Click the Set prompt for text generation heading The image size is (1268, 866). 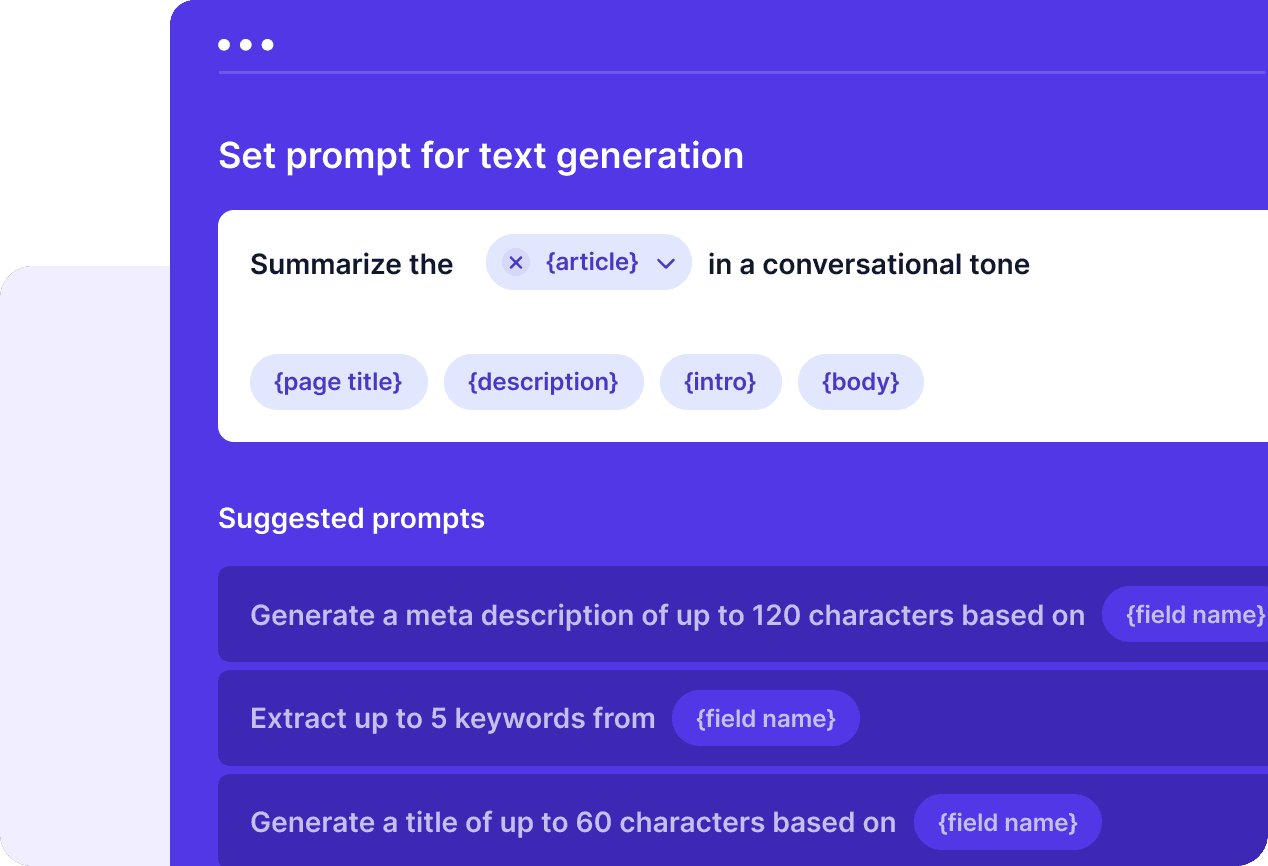pyautogui.click(x=481, y=156)
